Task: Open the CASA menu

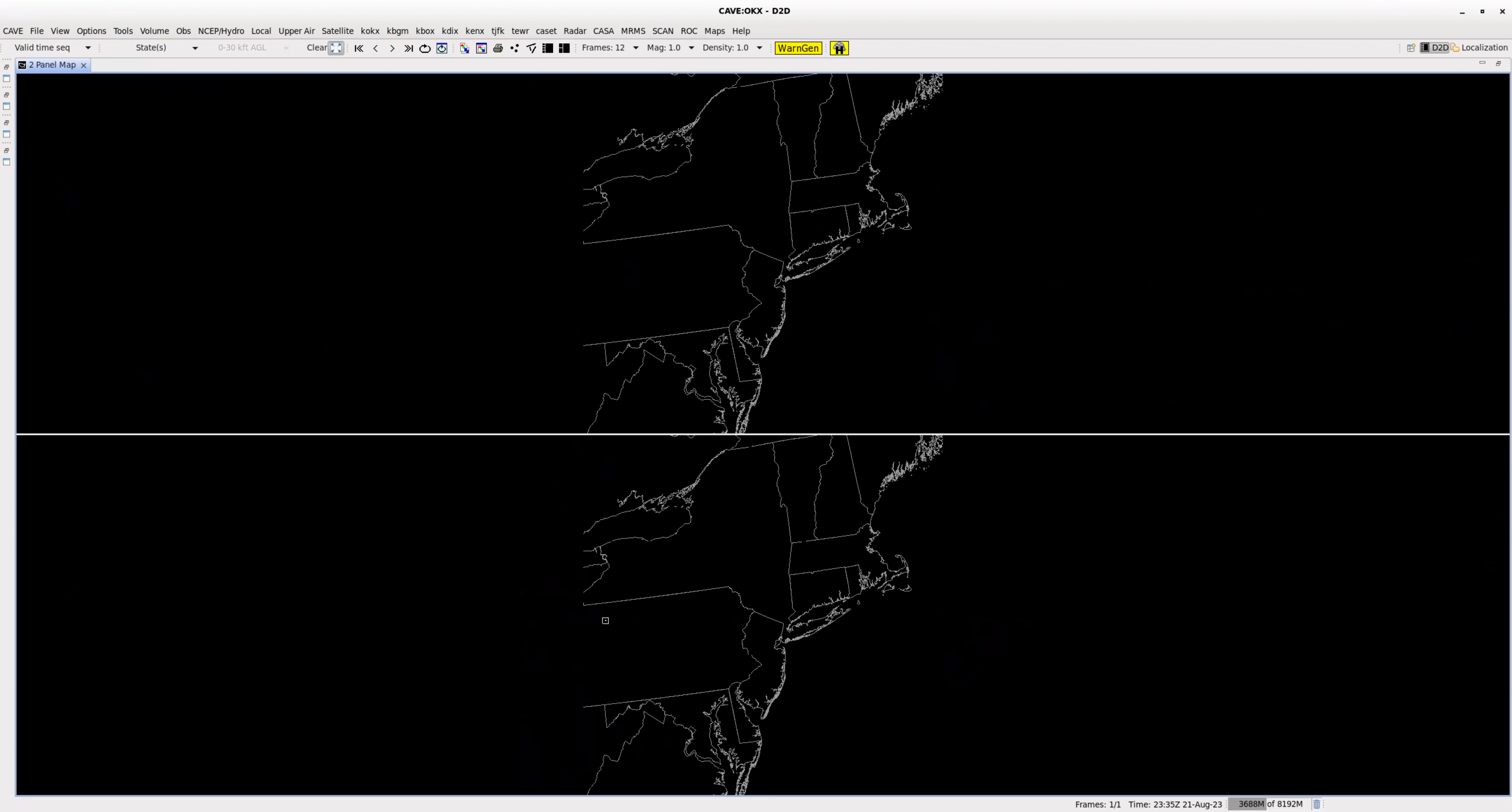Action: 603,30
